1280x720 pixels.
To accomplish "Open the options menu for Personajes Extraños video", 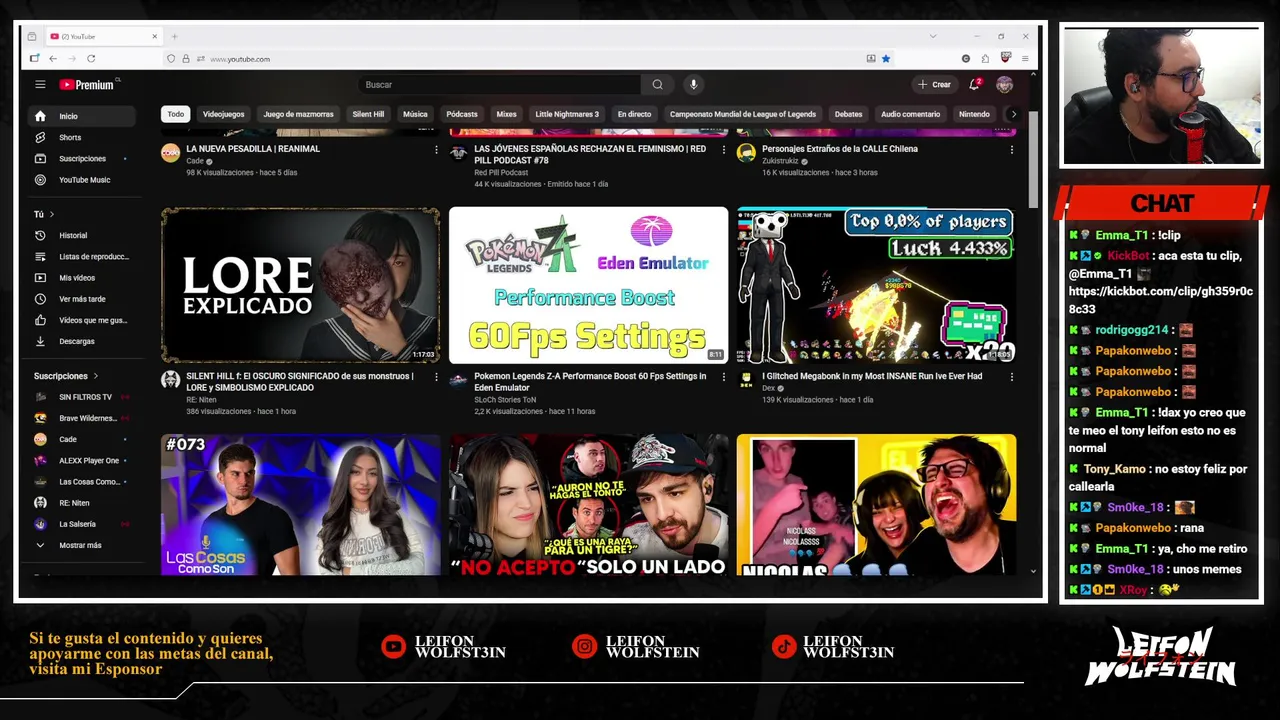I will click(x=1011, y=150).
